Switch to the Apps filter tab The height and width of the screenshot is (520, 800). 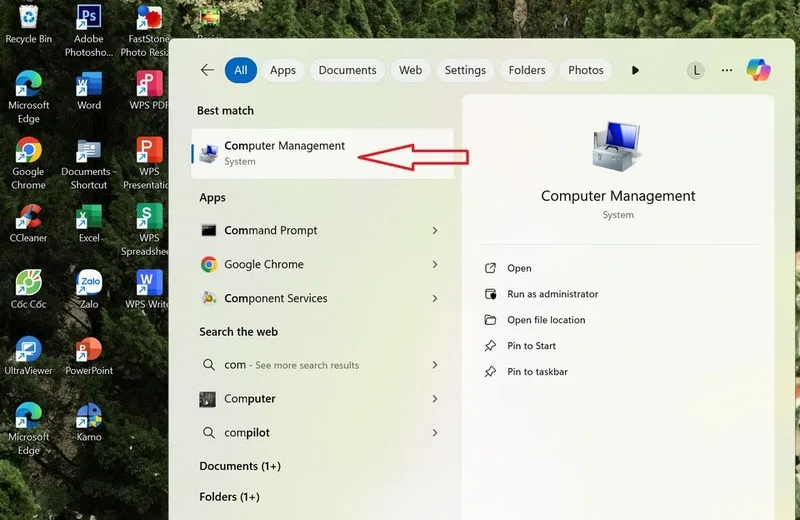283,70
